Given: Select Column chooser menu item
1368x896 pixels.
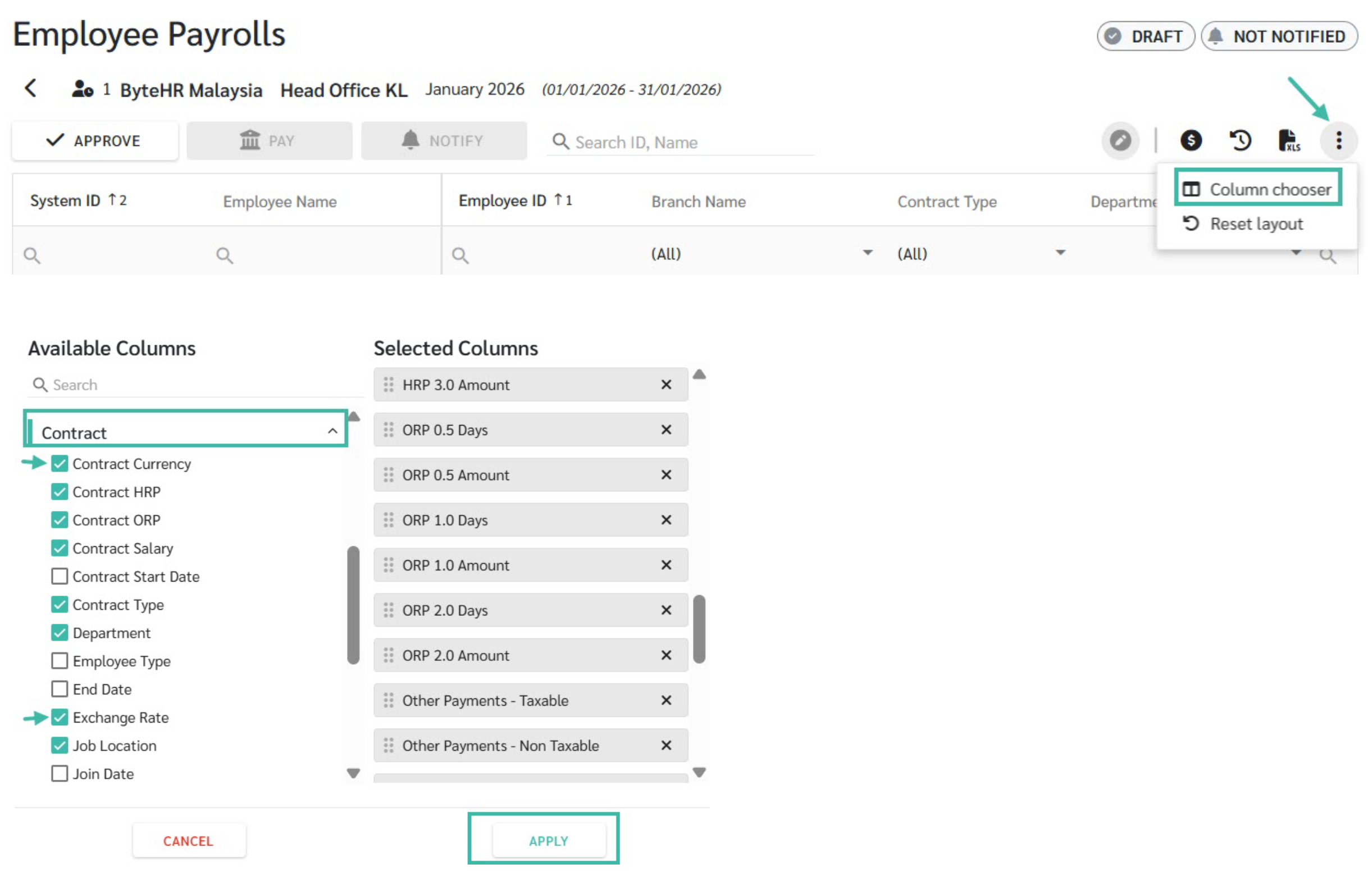Looking at the screenshot, I should click(x=1257, y=189).
